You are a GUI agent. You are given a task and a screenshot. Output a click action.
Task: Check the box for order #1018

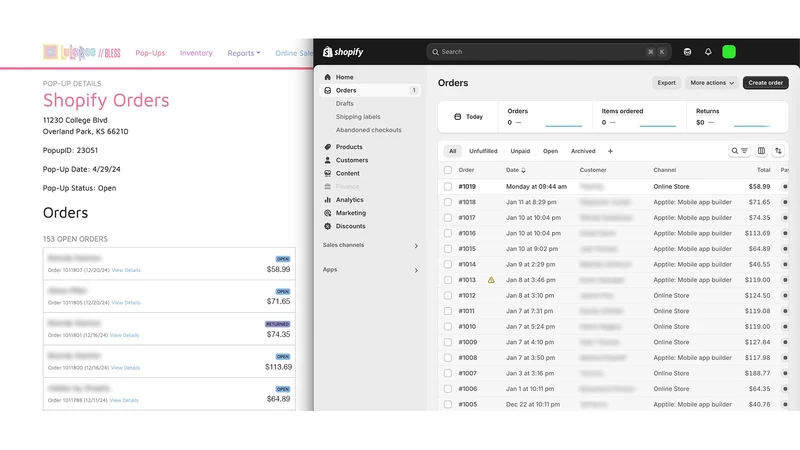(447, 203)
